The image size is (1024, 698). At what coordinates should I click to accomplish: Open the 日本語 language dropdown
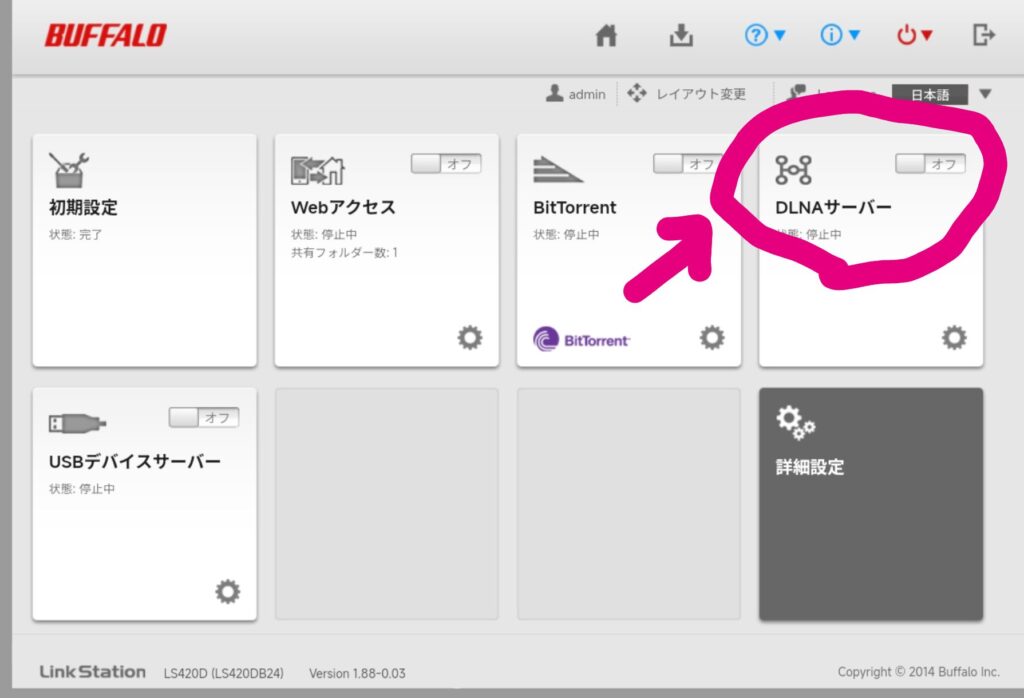point(930,95)
